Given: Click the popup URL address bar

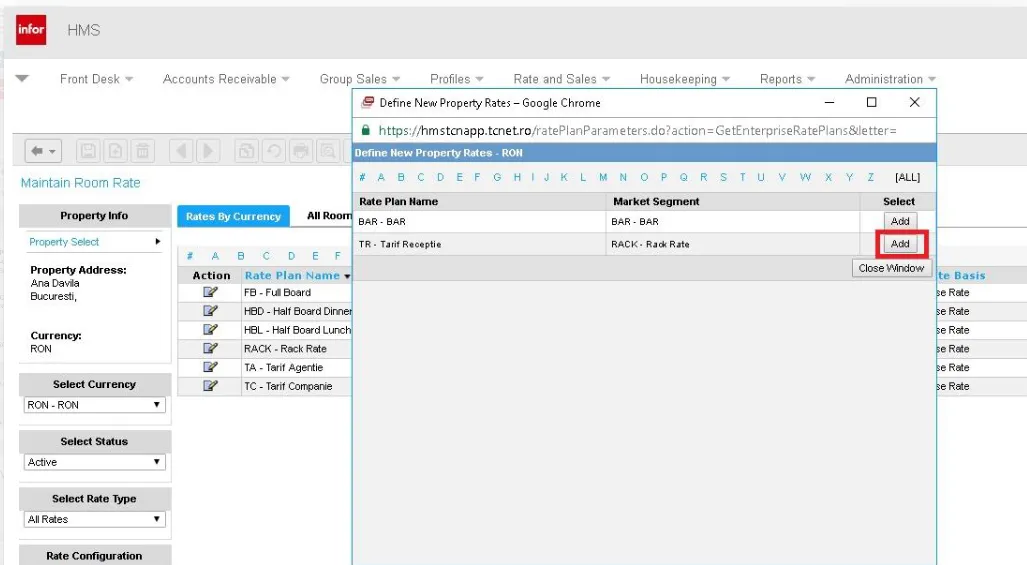Looking at the screenshot, I should [637, 130].
